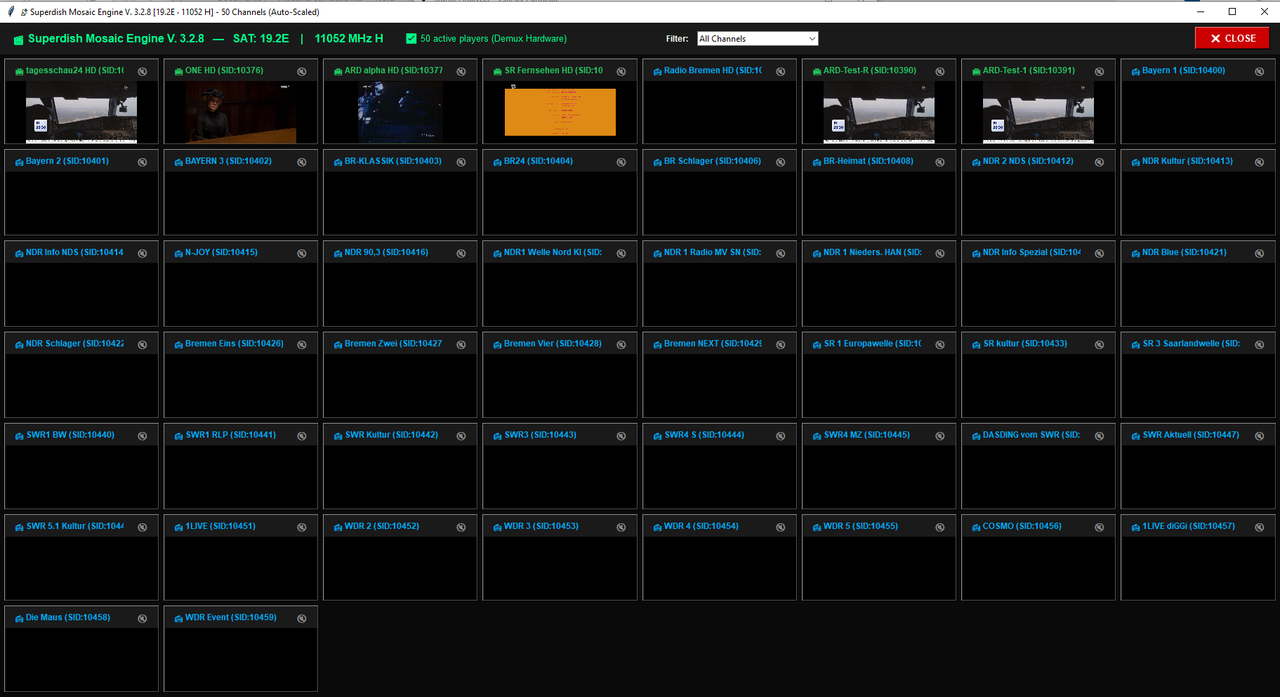Click the radio icon on NDR 90,3

pos(338,253)
